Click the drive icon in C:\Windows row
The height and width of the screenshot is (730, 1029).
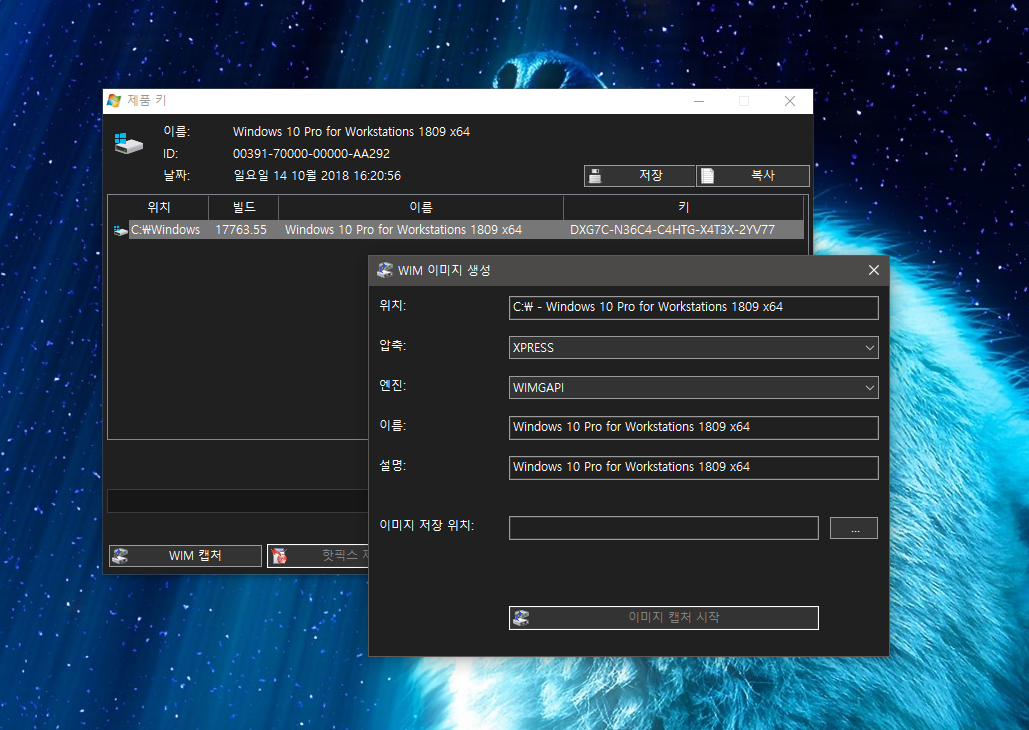point(120,230)
